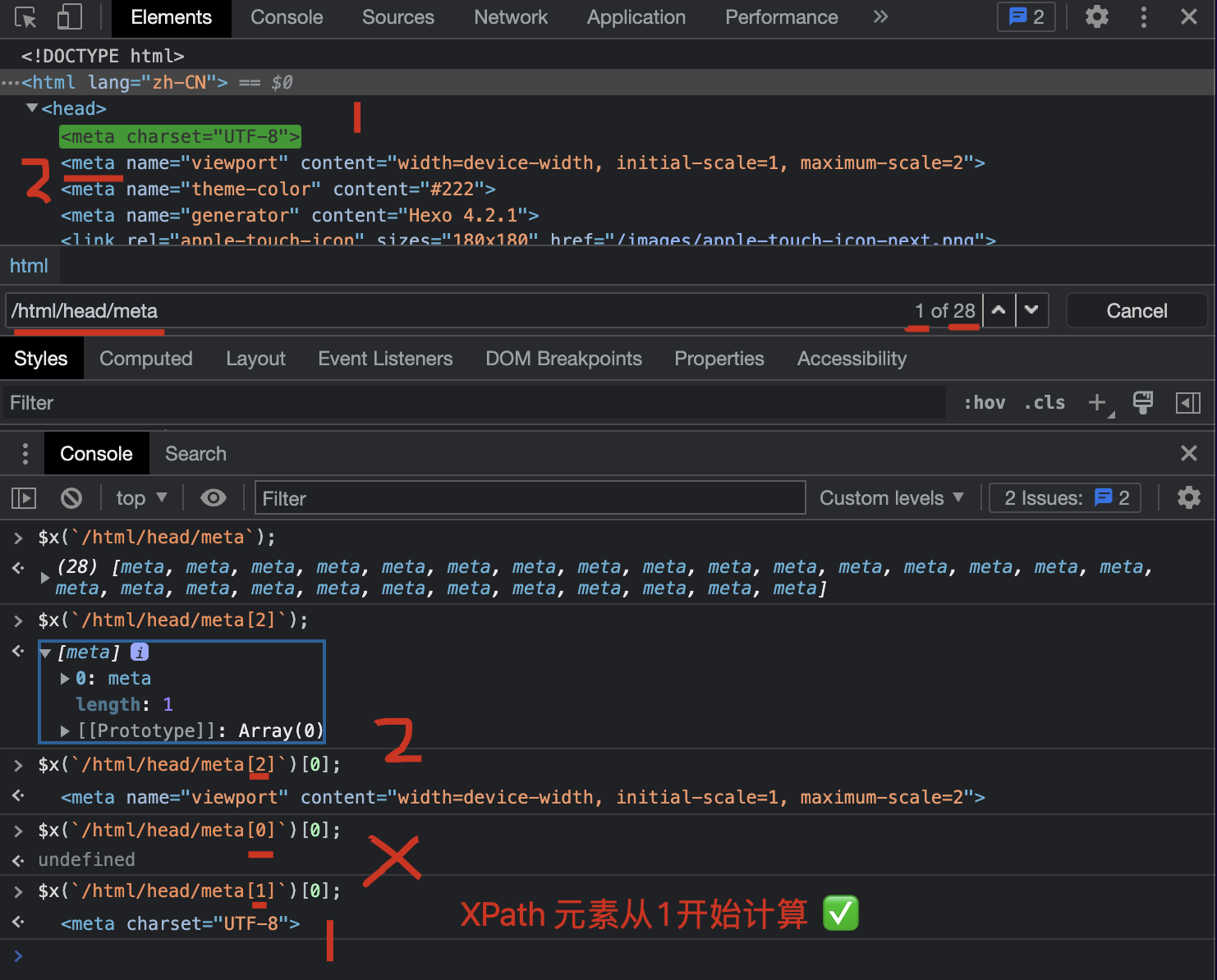Screen dimensions: 1217x980
Task: Add a new style rule
Action: coord(1098,403)
